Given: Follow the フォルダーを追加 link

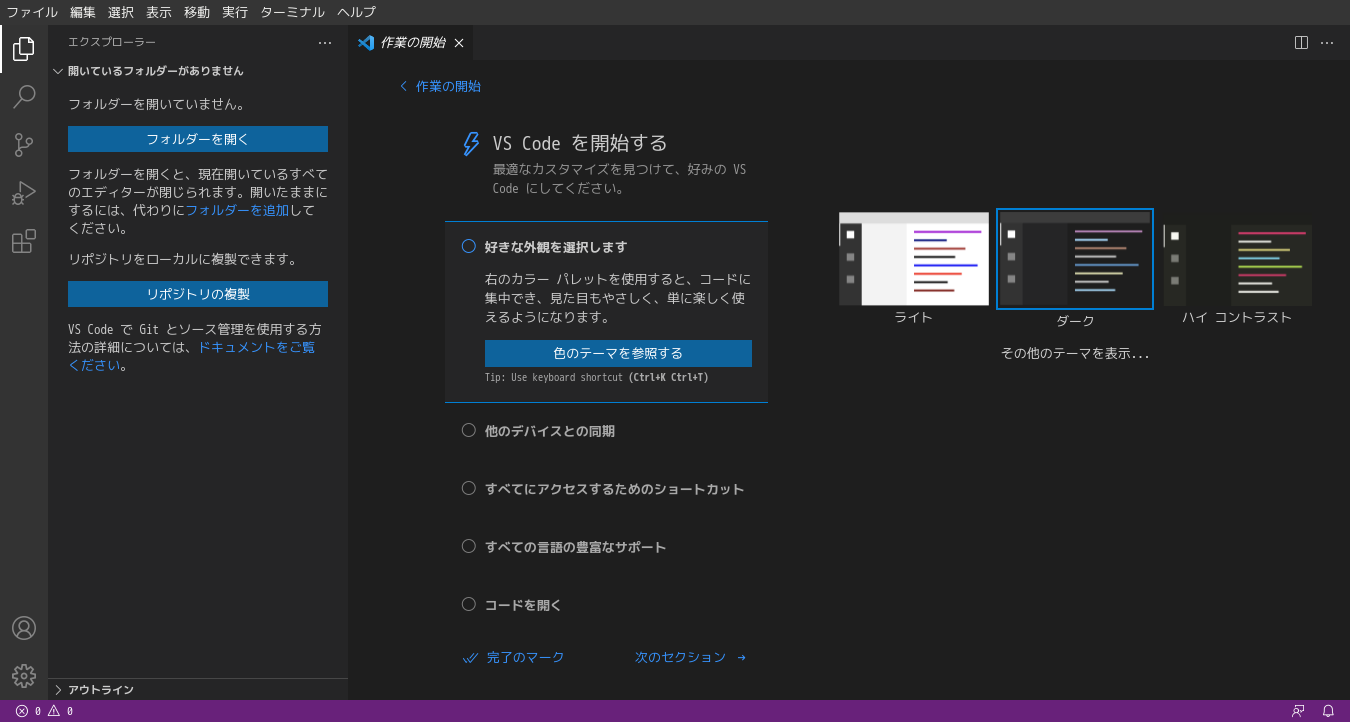Looking at the screenshot, I should (237, 210).
